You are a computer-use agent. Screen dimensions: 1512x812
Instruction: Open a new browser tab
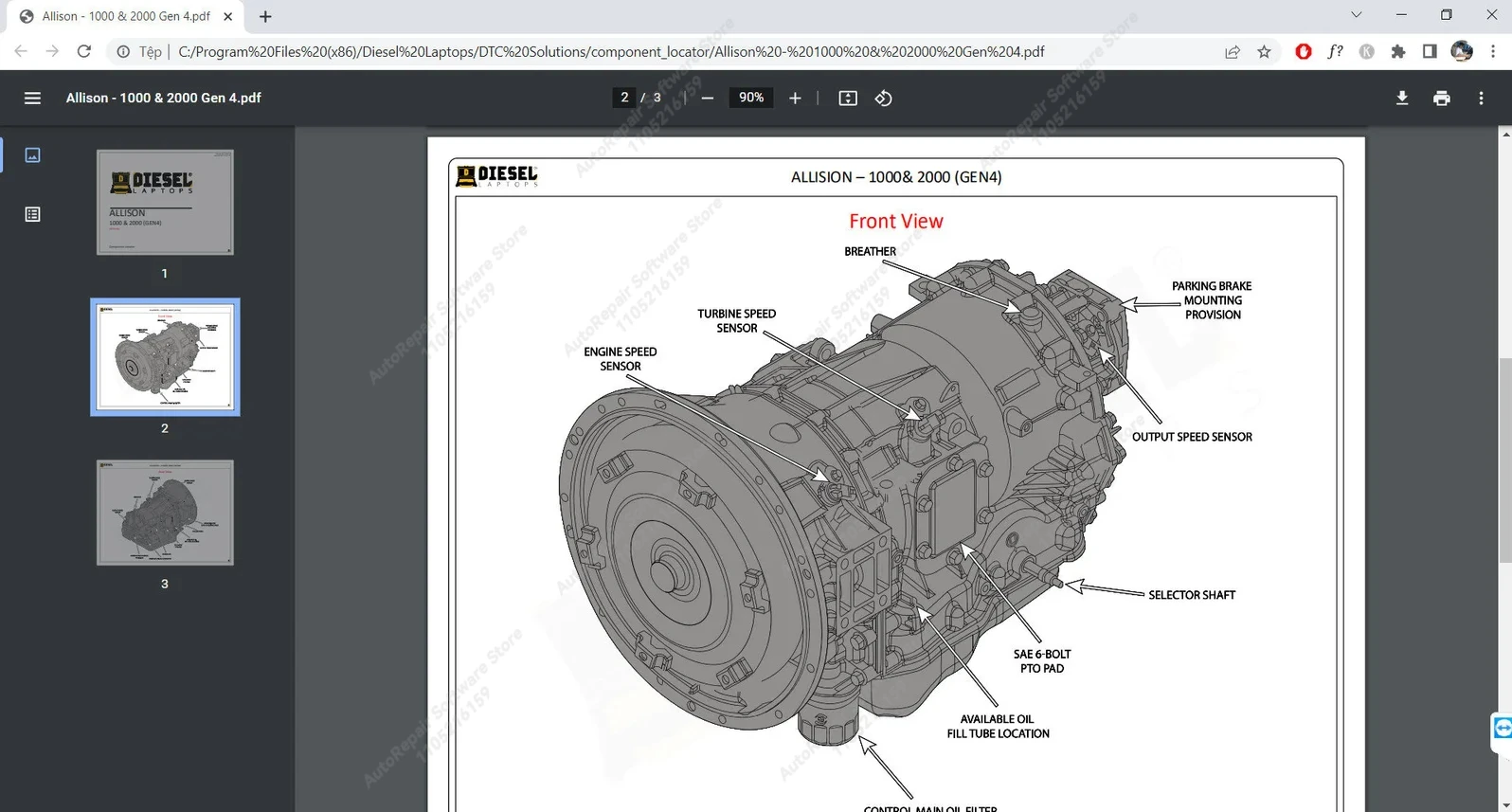[x=265, y=16]
